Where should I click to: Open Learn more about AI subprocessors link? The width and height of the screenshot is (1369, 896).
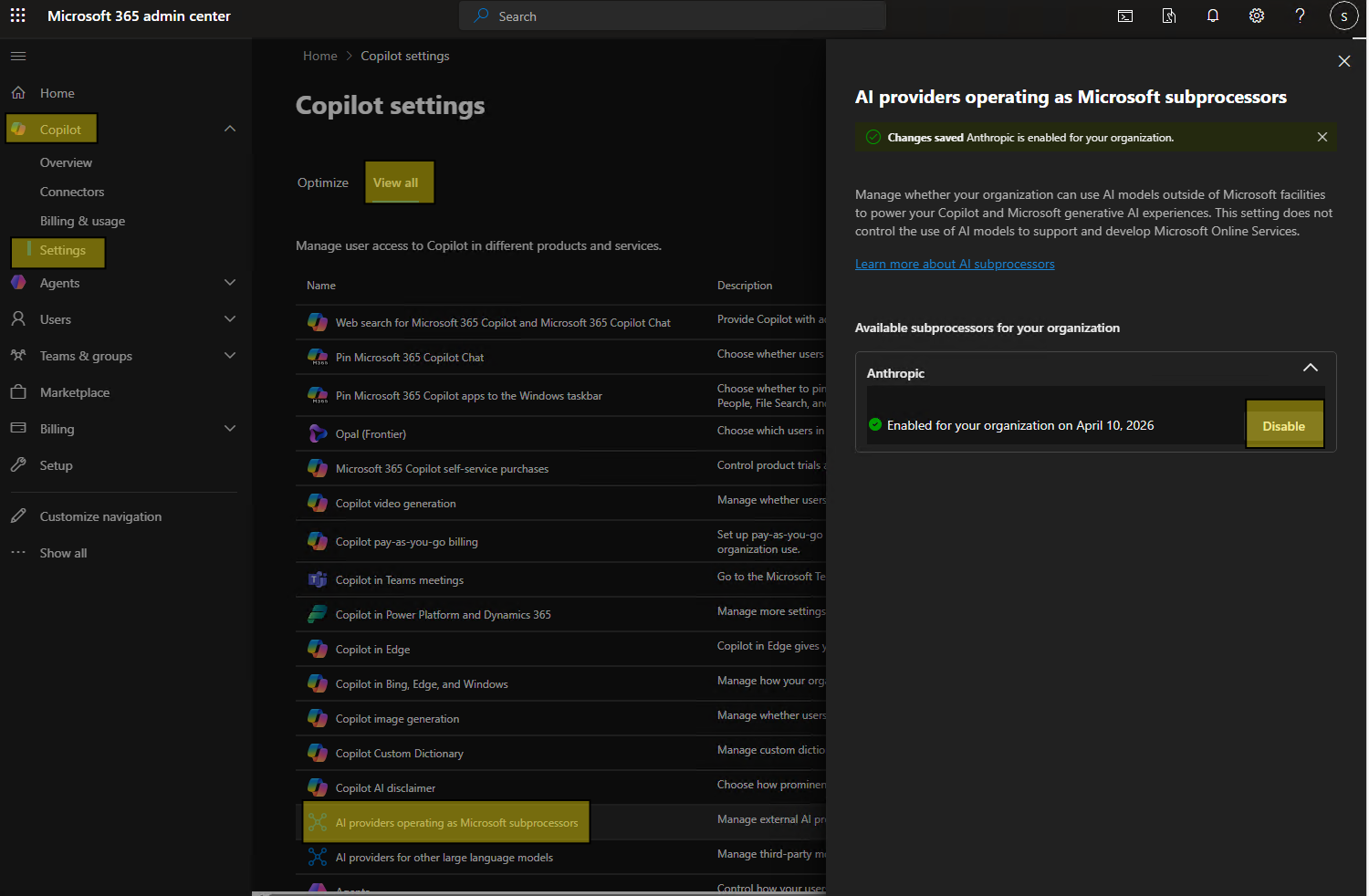955,265
